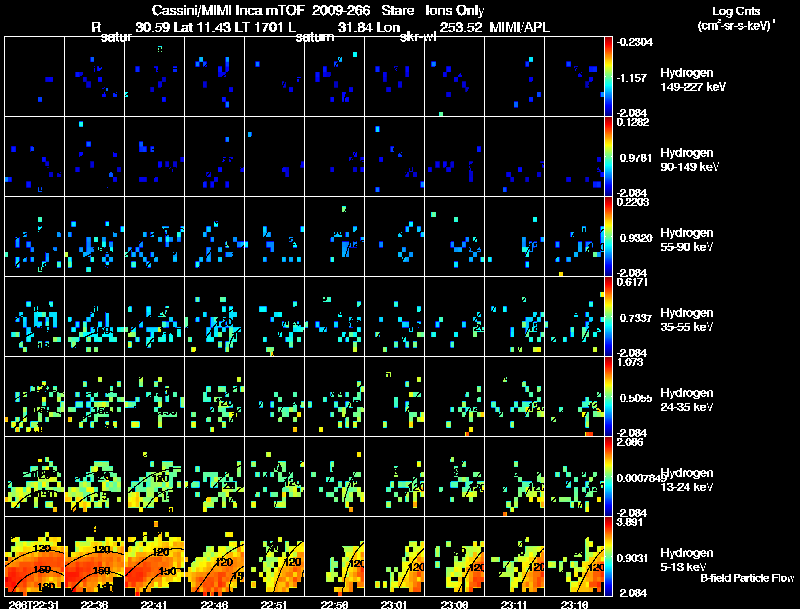Click the '0.9031' colorbar value
The width and height of the screenshot is (800, 609).
pyautogui.click(x=634, y=559)
